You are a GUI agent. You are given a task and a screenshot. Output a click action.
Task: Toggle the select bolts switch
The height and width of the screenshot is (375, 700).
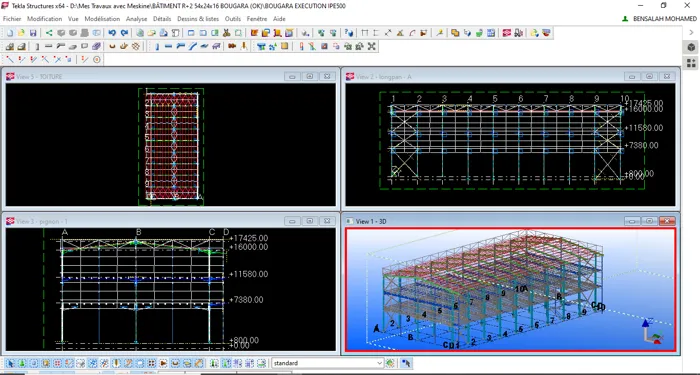coord(151,363)
